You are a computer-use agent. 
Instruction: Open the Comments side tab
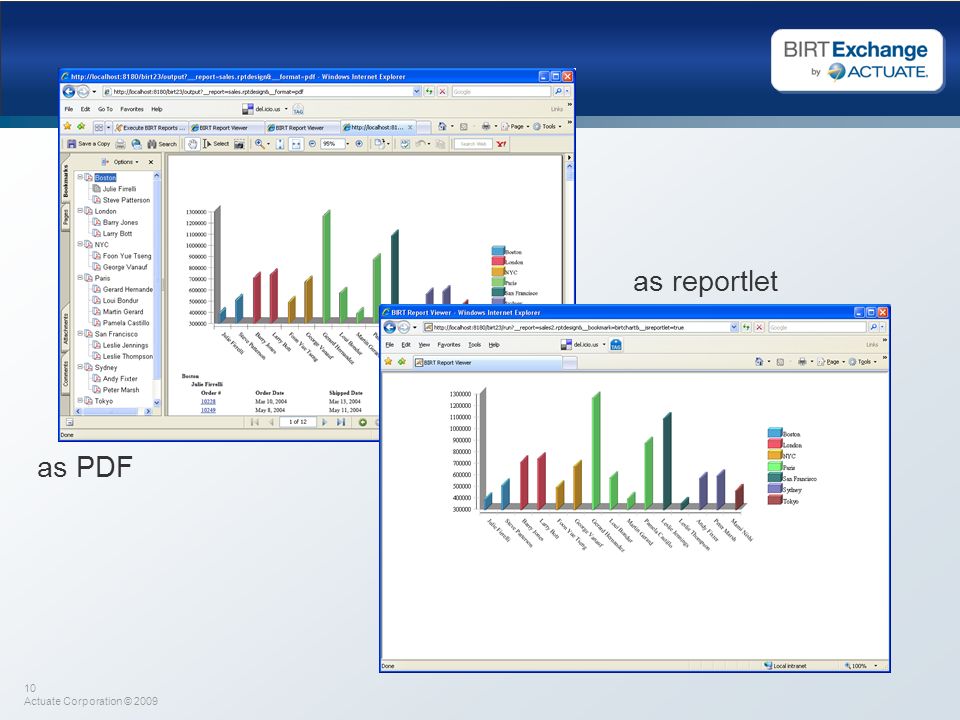point(66,373)
